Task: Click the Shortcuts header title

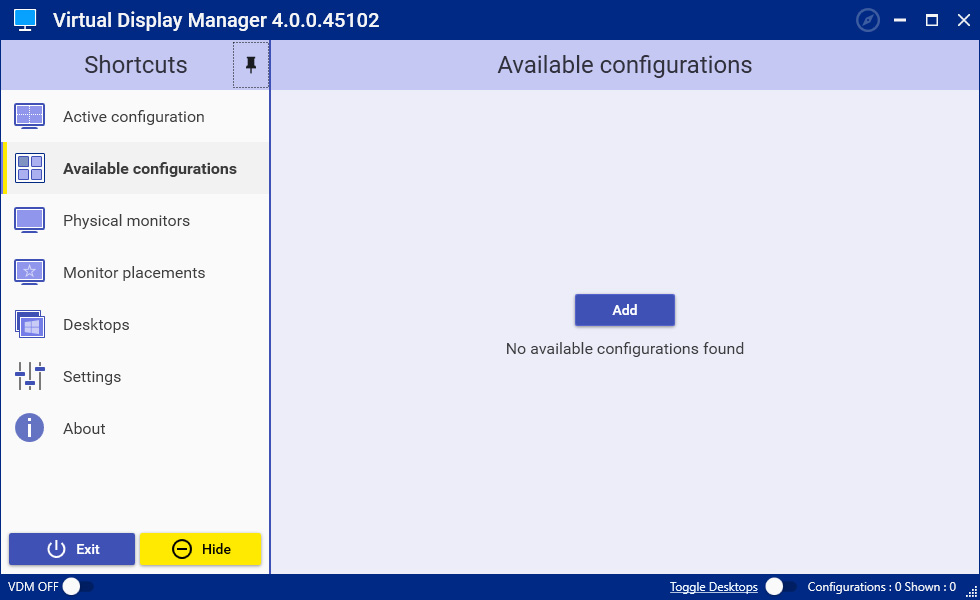Action: click(136, 65)
